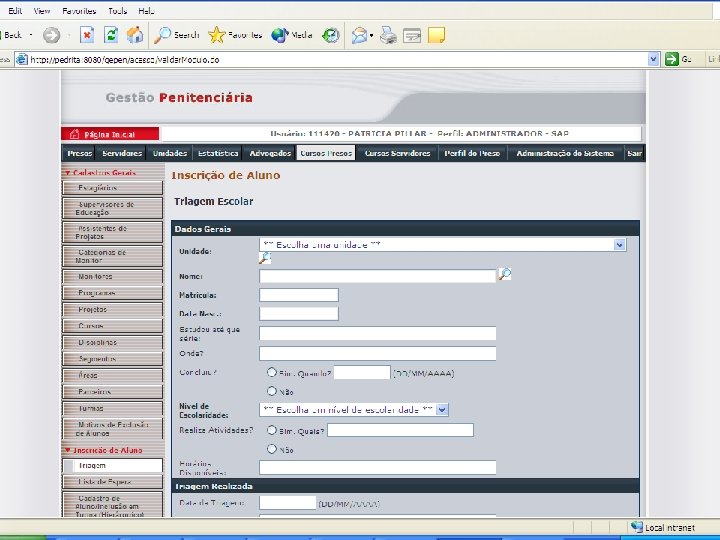Image resolution: width=720 pixels, height=540 pixels.
Task: Open the Back button history arrow
Action: (31, 35)
